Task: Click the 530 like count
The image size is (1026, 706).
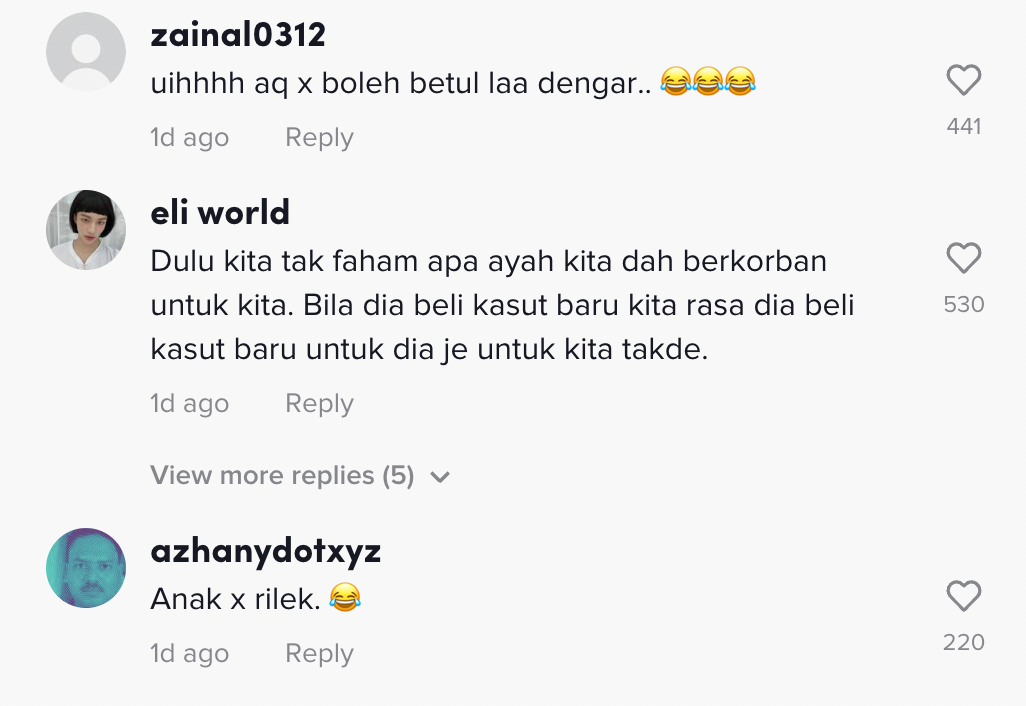Action: point(964,304)
